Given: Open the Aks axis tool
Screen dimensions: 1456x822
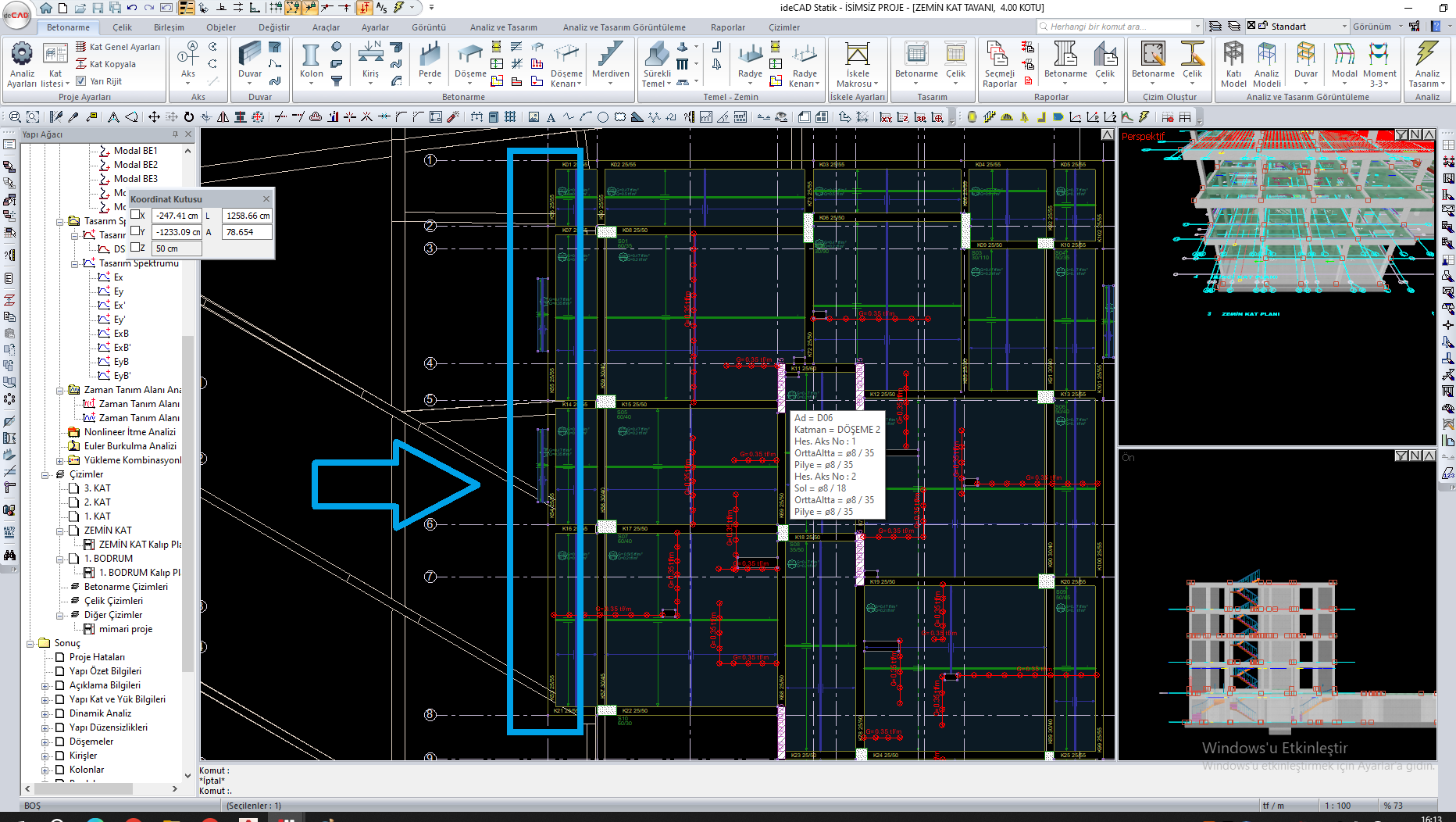Looking at the screenshot, I should tap(188, 63).
